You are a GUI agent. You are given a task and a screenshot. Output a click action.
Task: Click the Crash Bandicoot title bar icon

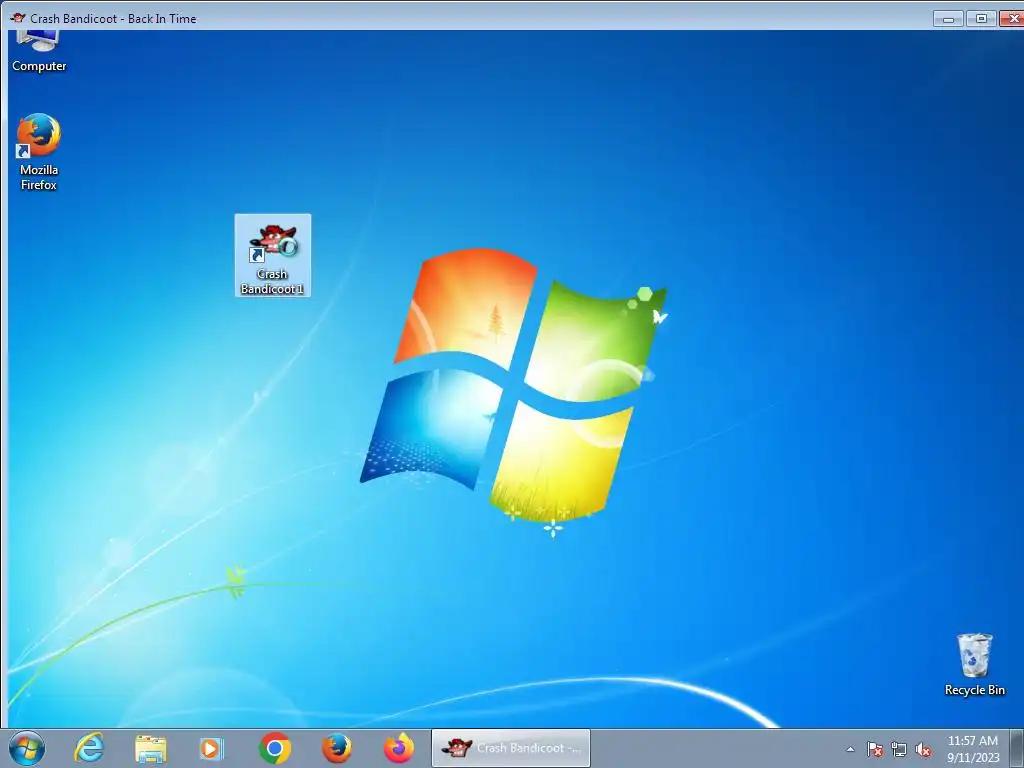(18, 18)
